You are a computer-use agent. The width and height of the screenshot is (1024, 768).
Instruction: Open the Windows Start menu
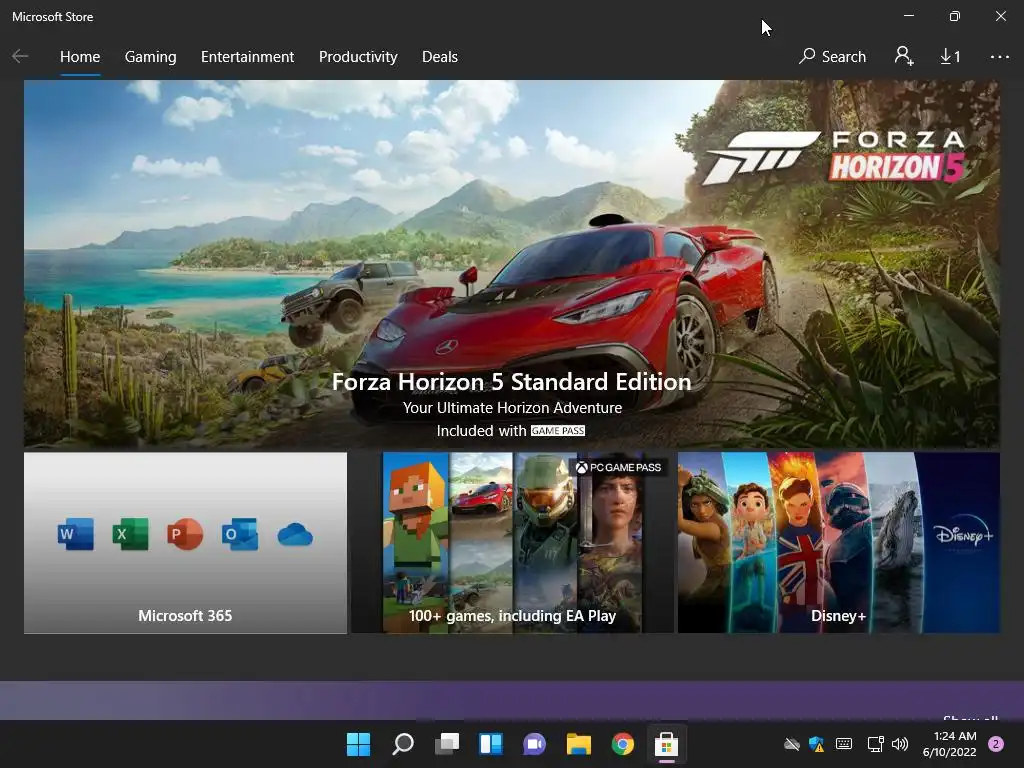[x=358, y=744]
